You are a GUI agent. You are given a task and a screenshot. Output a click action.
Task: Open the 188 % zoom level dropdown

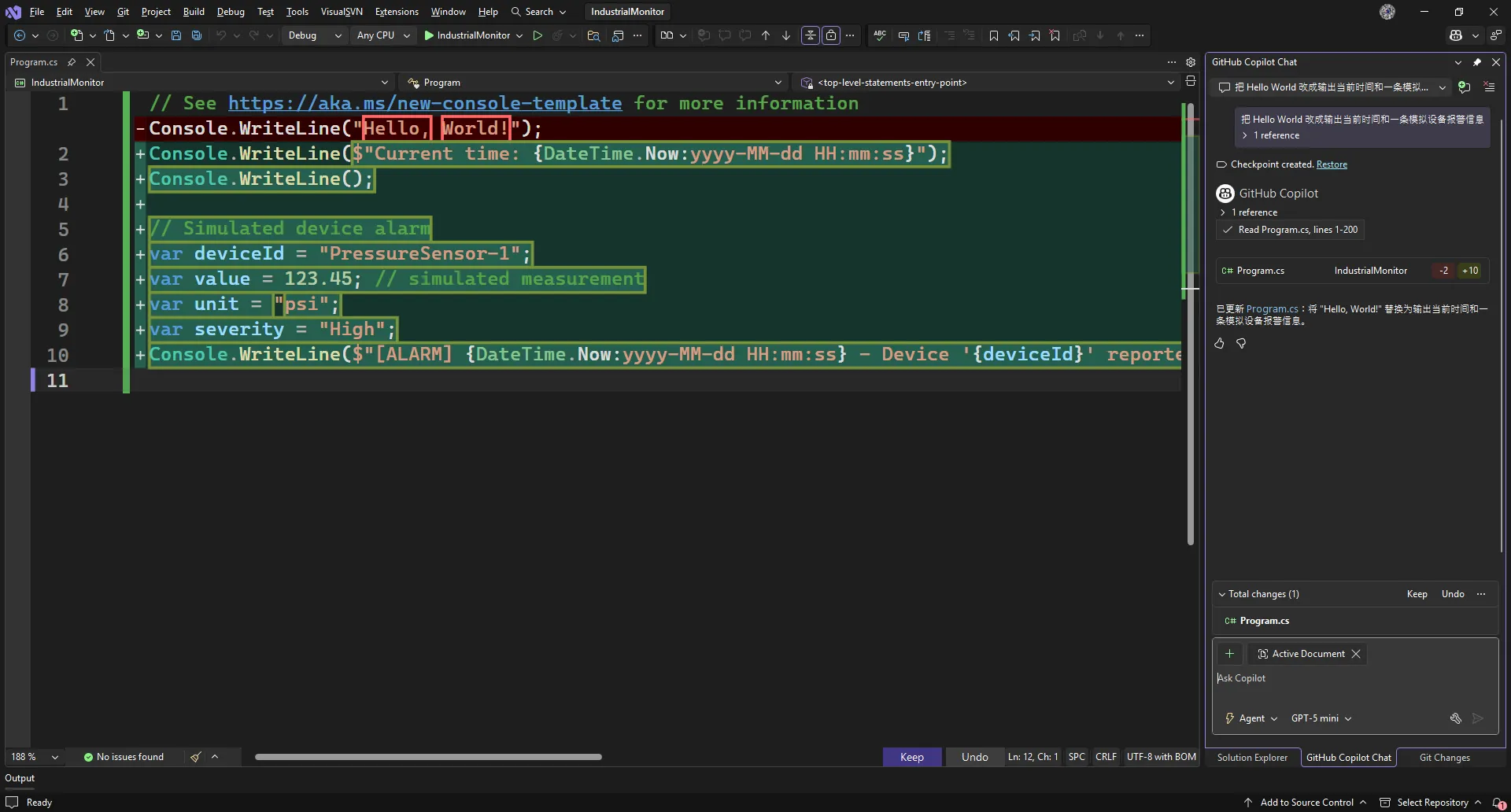pos(35,757)
